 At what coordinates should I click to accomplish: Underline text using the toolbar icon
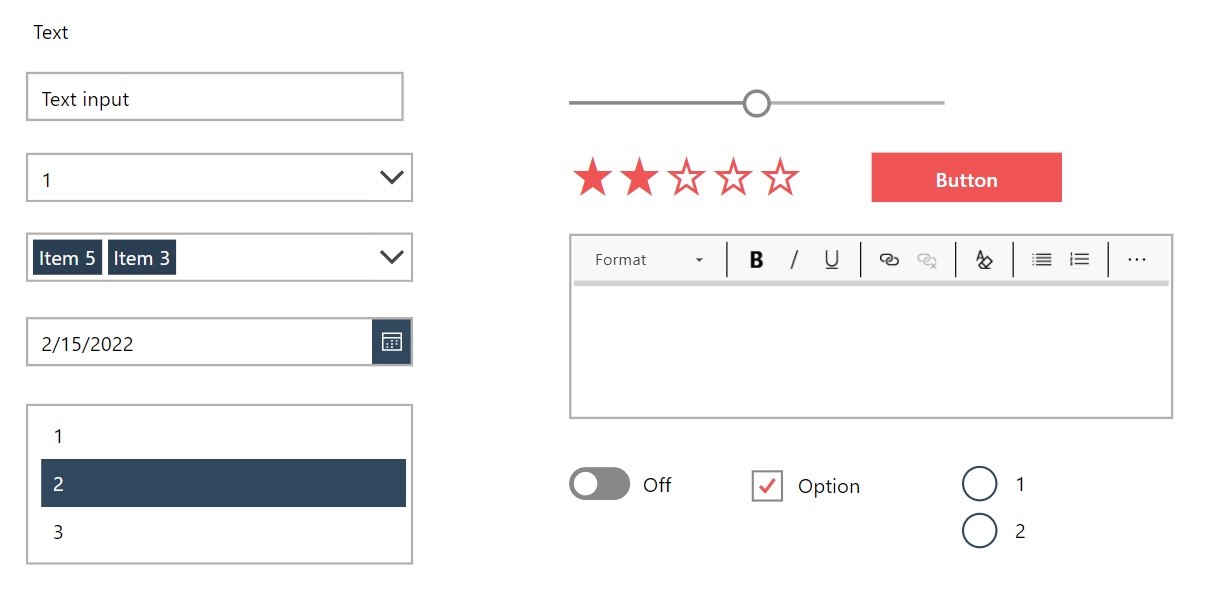coord(831,259)
